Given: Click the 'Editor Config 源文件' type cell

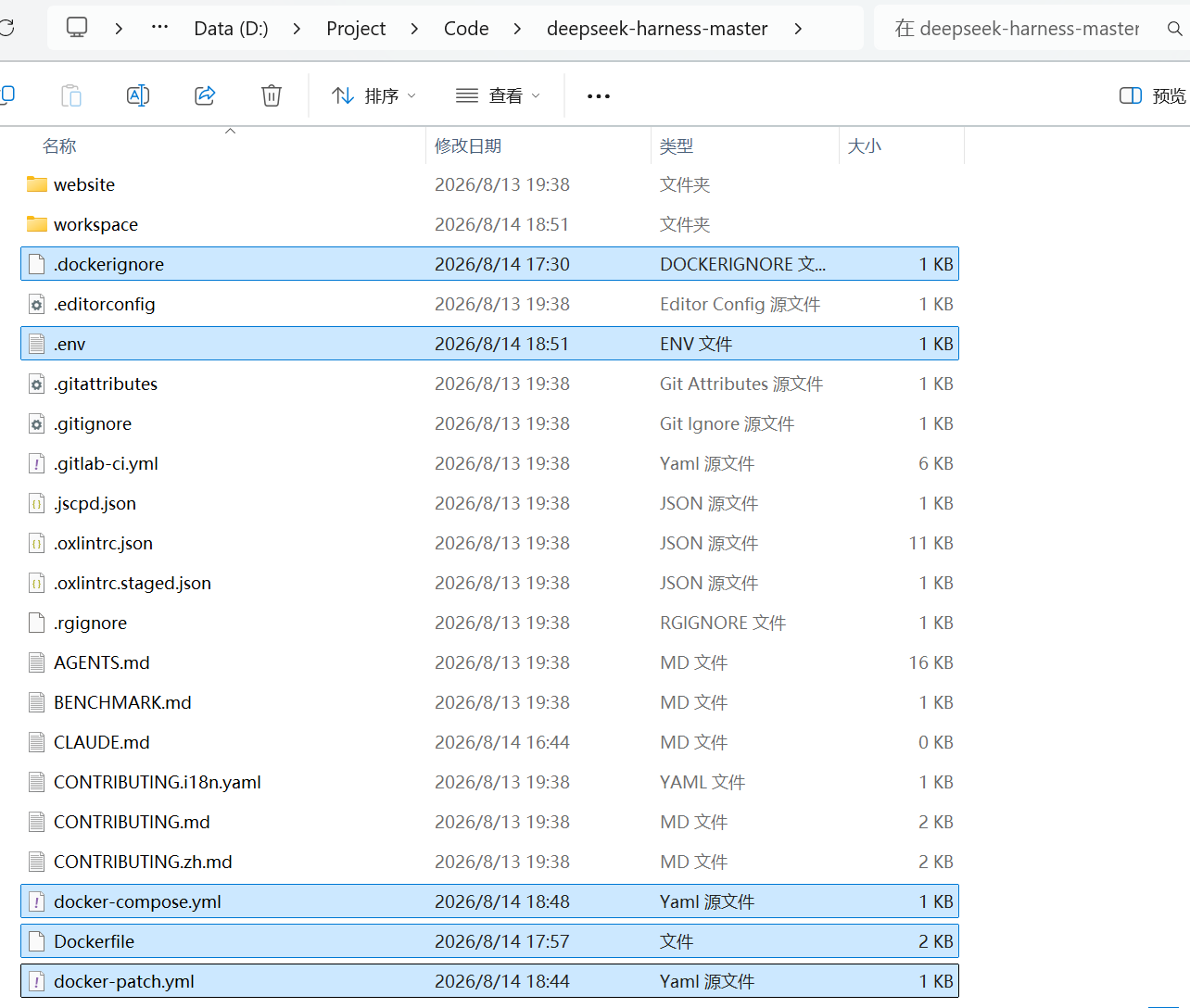Looking at the screenshot, I should coord(740,304).
